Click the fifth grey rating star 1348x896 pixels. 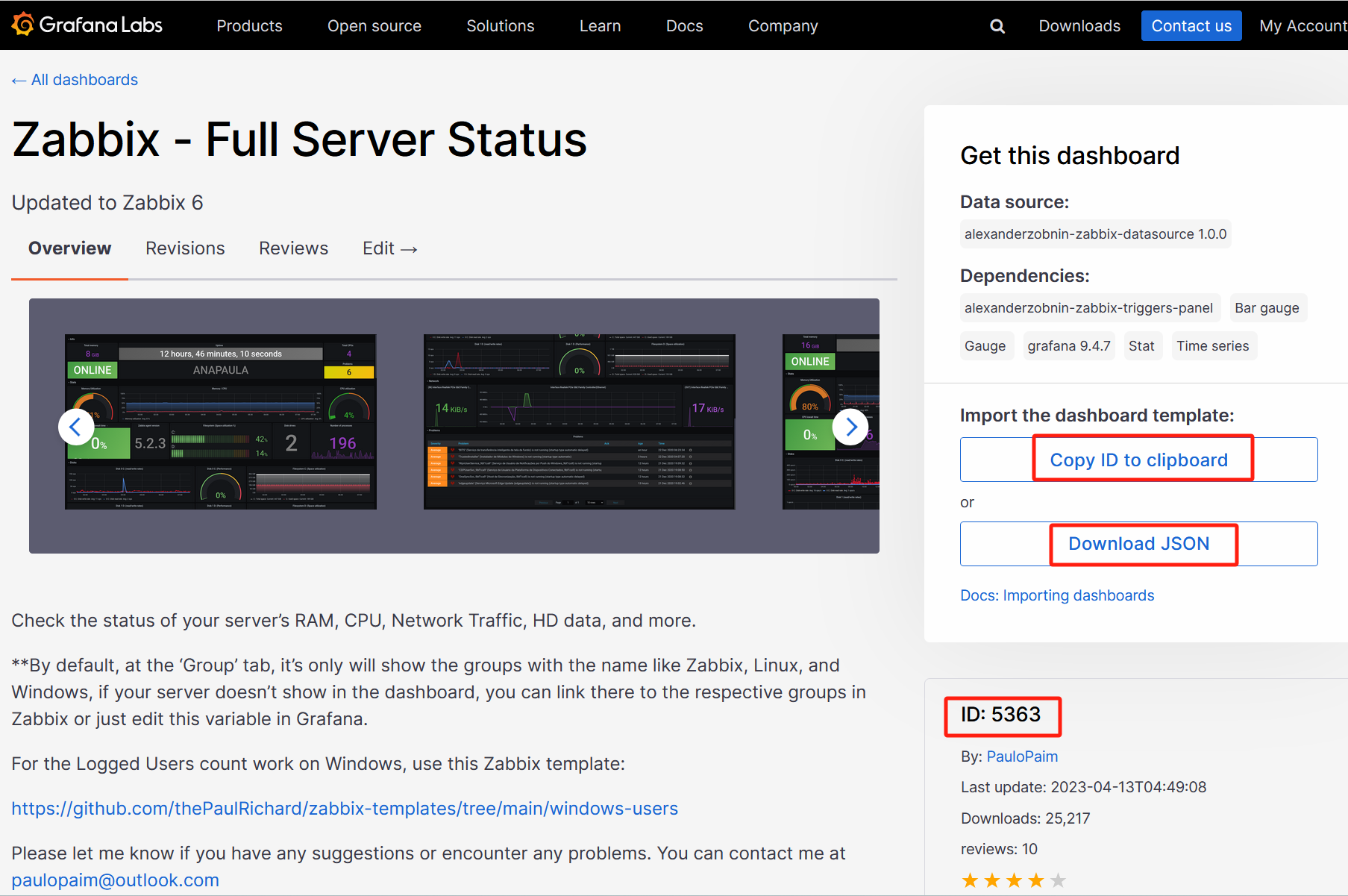click(x=1058, y=880)
